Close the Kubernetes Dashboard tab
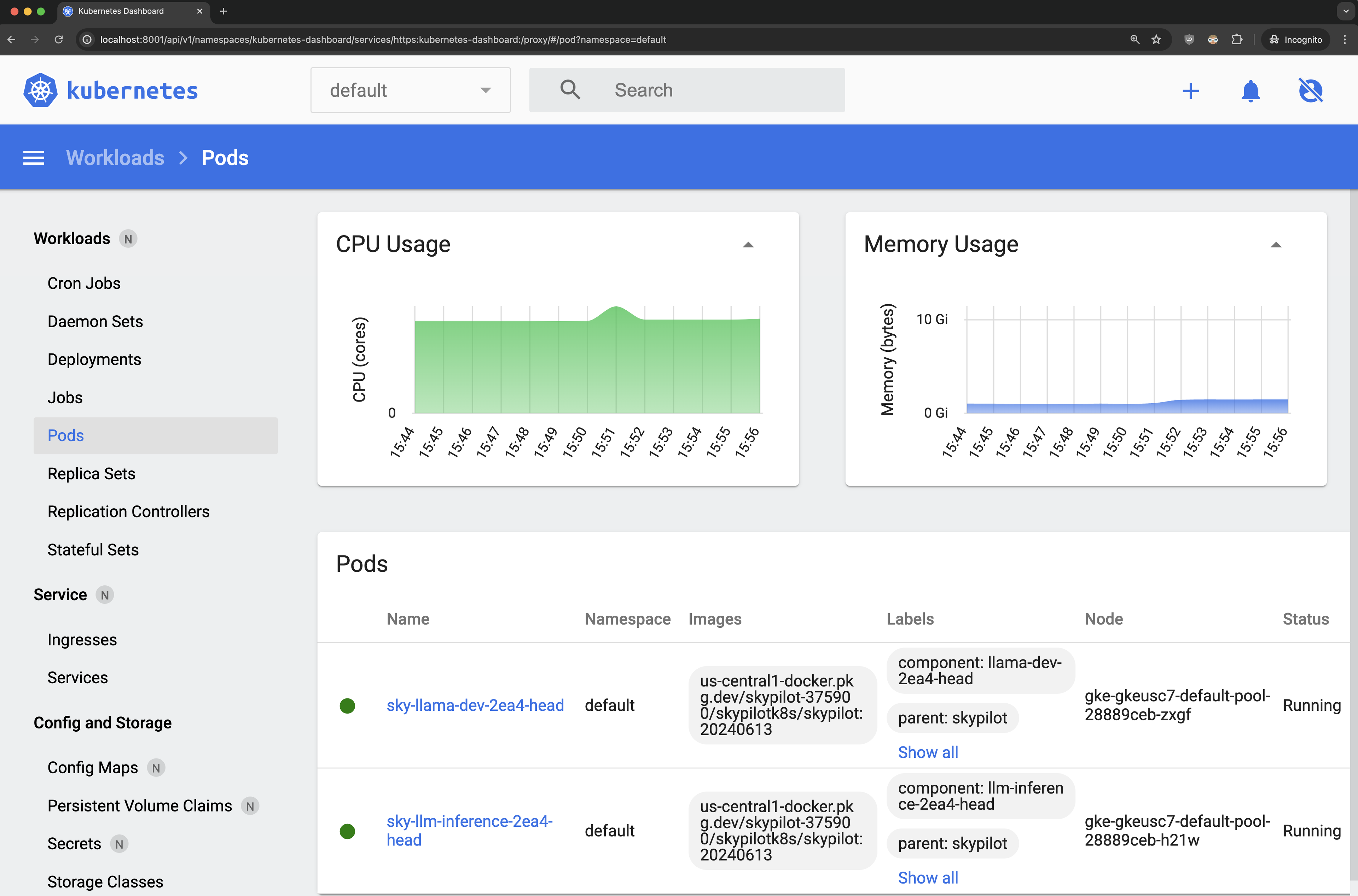 pos(199,11)
